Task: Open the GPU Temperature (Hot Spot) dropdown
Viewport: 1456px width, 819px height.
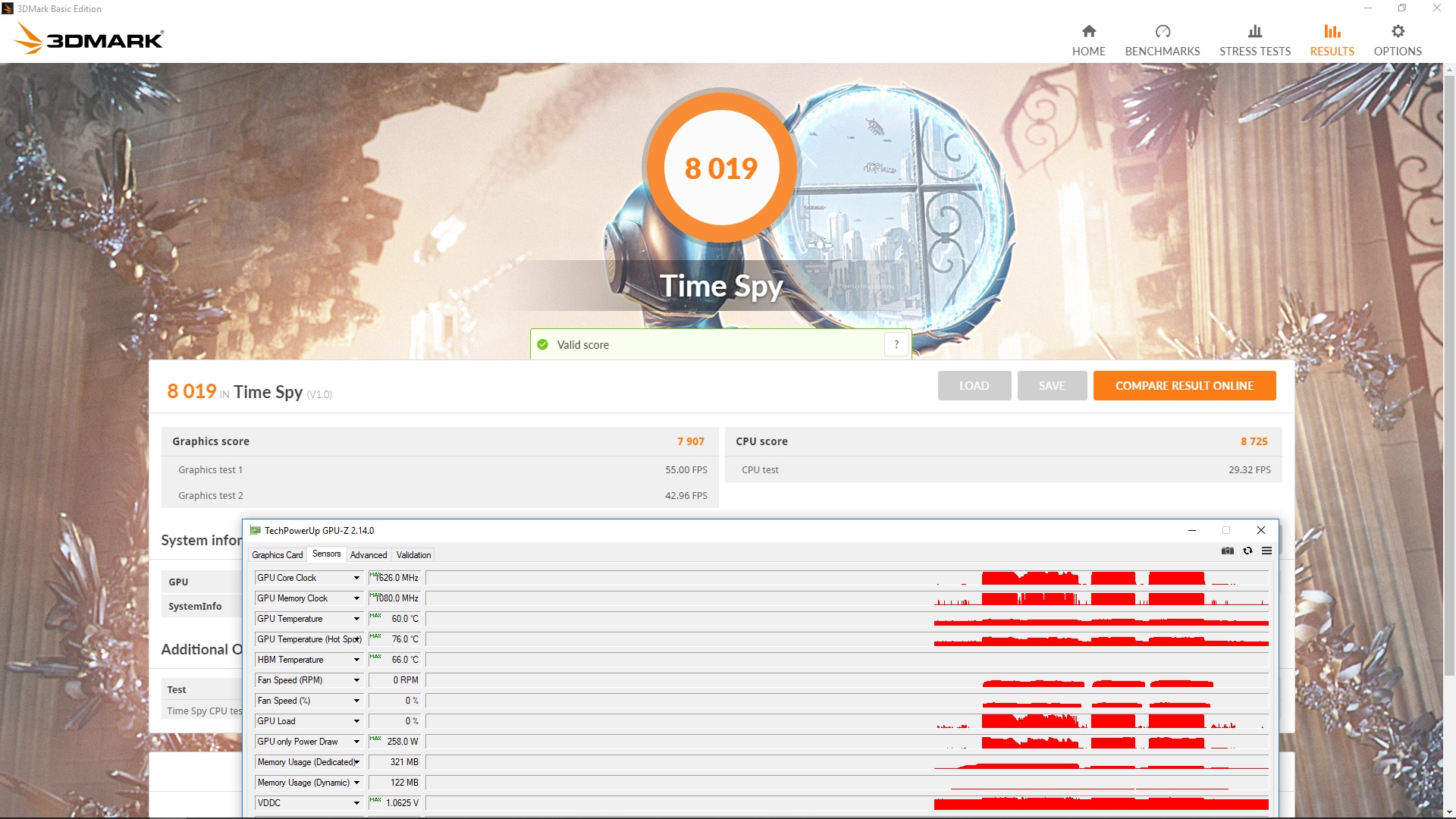Action: point(356,639)
